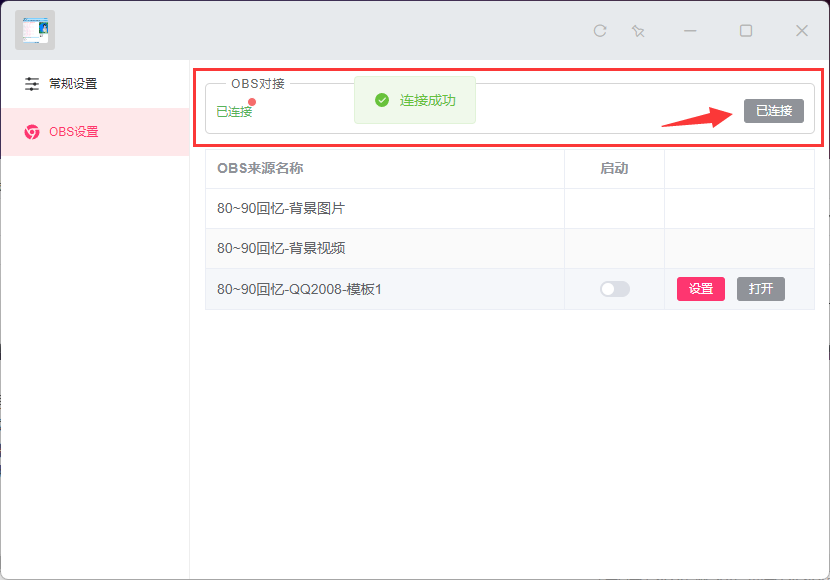The height and width of the screenshot is (580, 830).
Task: Click the 启动 column header
Action: point(614,168)
